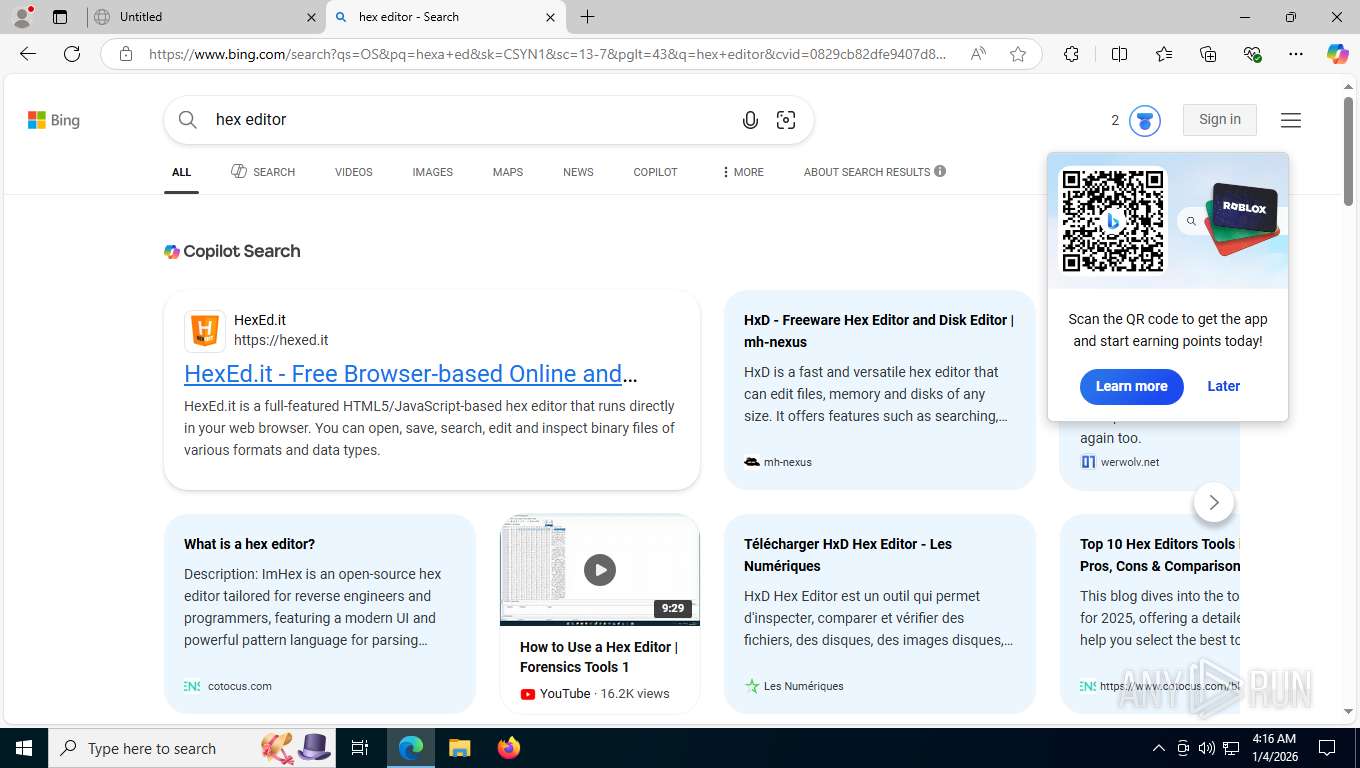The width and height of the screenshot is (1360, 768).
Task: Select the ALL results tab
Action: point(181,172)
